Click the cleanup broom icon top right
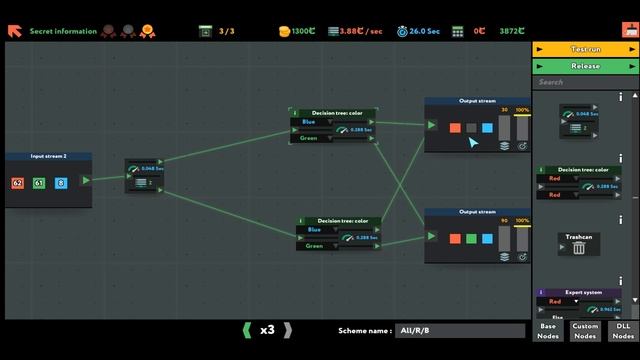Viewport: 640px width, 360px height. pyautogui.click(x=630, y=31)
